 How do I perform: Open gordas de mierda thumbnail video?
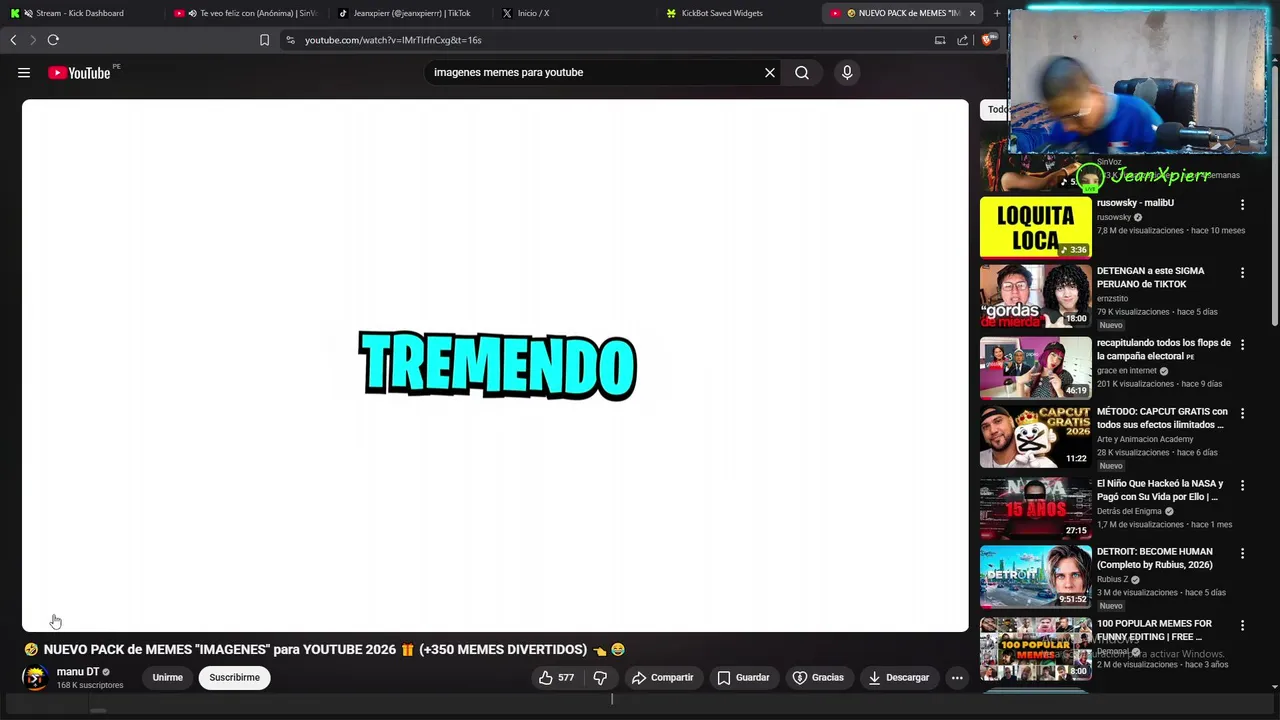point(1035,296)
